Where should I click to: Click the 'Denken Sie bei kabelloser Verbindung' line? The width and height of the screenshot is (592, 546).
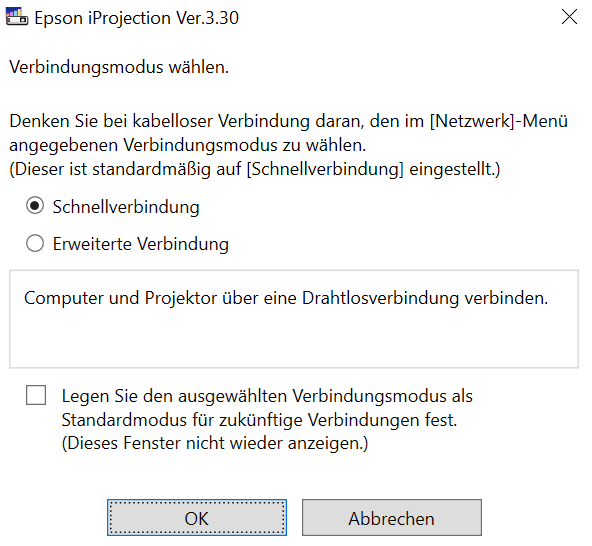[288, 121]
